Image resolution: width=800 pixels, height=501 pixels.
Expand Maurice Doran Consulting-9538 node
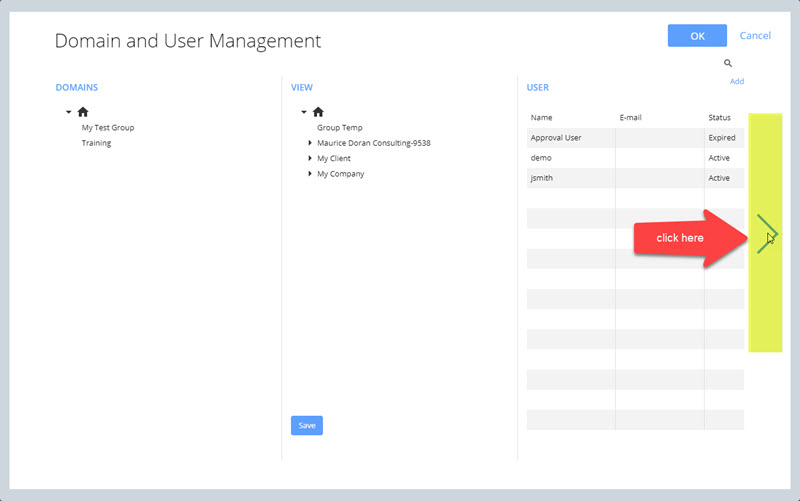310,143
